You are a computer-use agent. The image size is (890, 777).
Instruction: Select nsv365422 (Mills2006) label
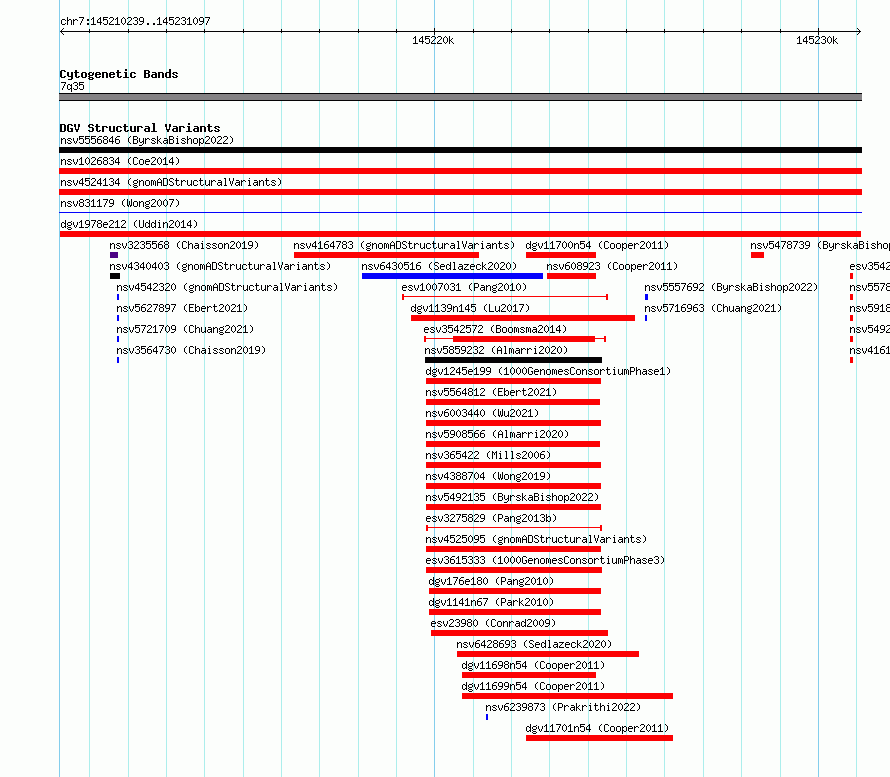(x=488, y=455)
